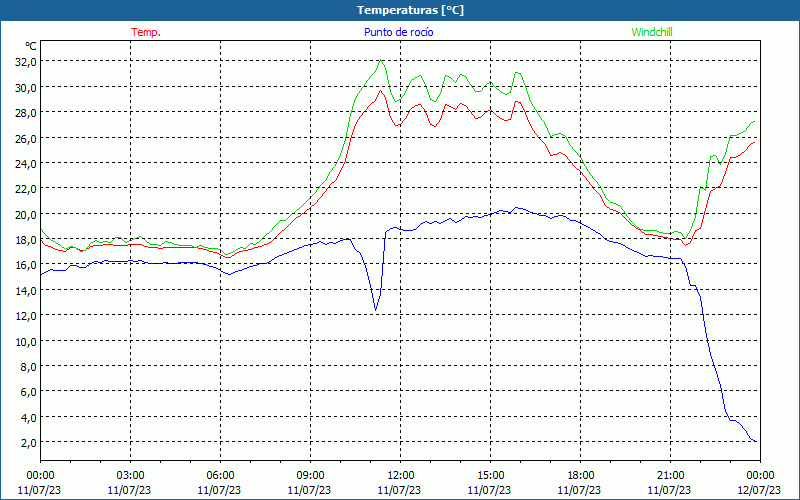
Task: Click the '09:00' time axis label
Action: (x=310, y=476)
